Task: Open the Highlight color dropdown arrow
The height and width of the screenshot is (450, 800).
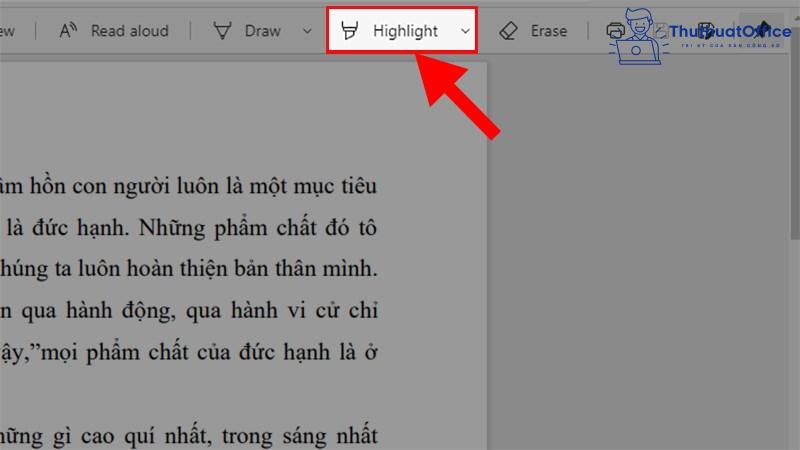Action: click(465, 31)
